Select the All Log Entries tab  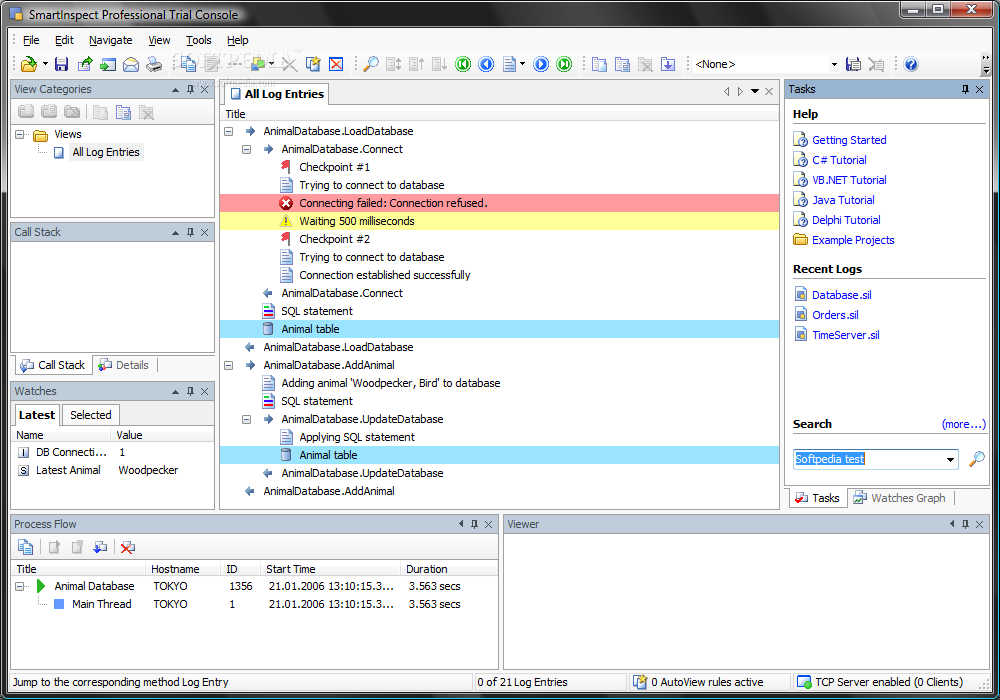[277, 94]
